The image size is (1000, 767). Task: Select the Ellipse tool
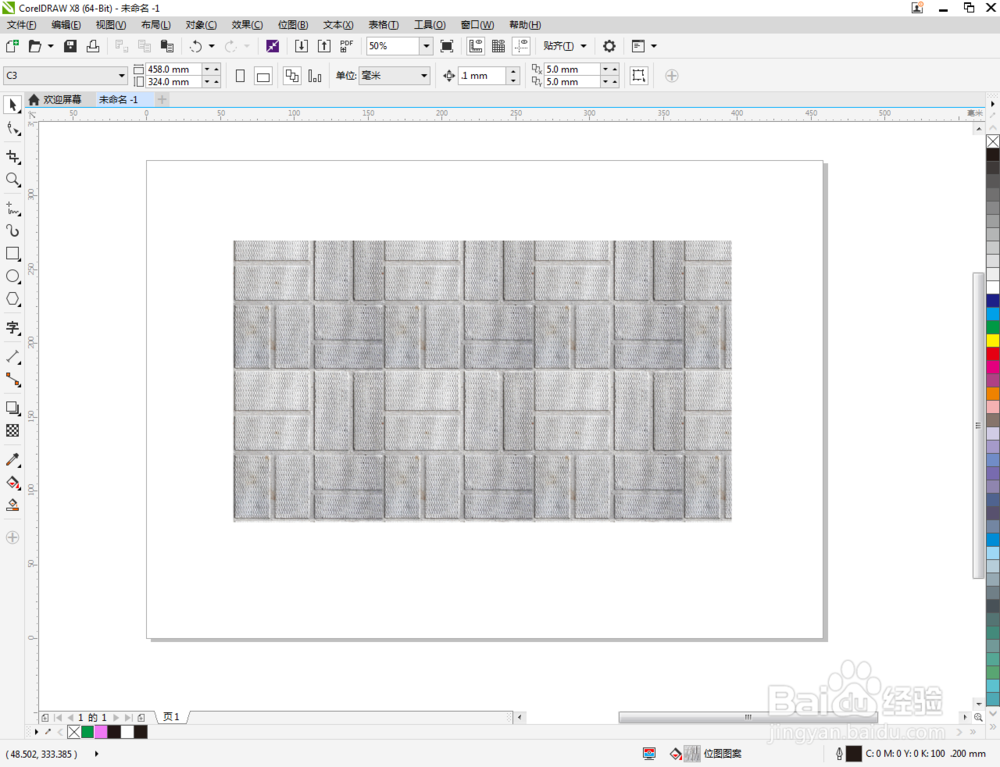point(13,276)
